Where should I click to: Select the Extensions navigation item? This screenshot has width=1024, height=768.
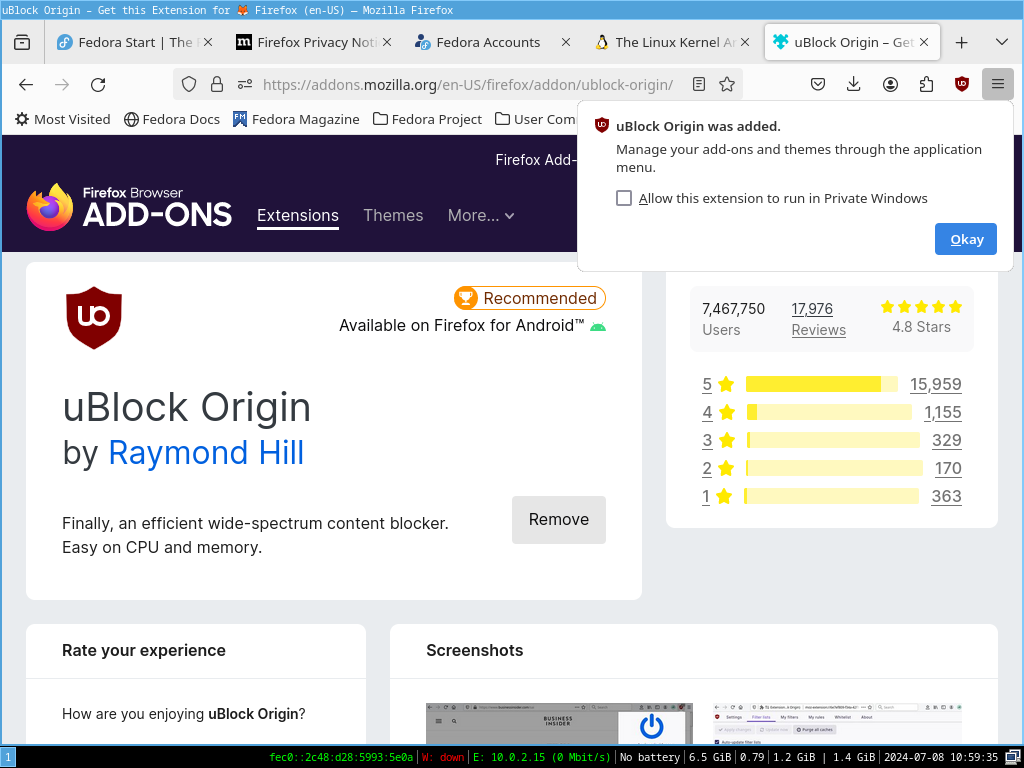click(x=298, y=216)
